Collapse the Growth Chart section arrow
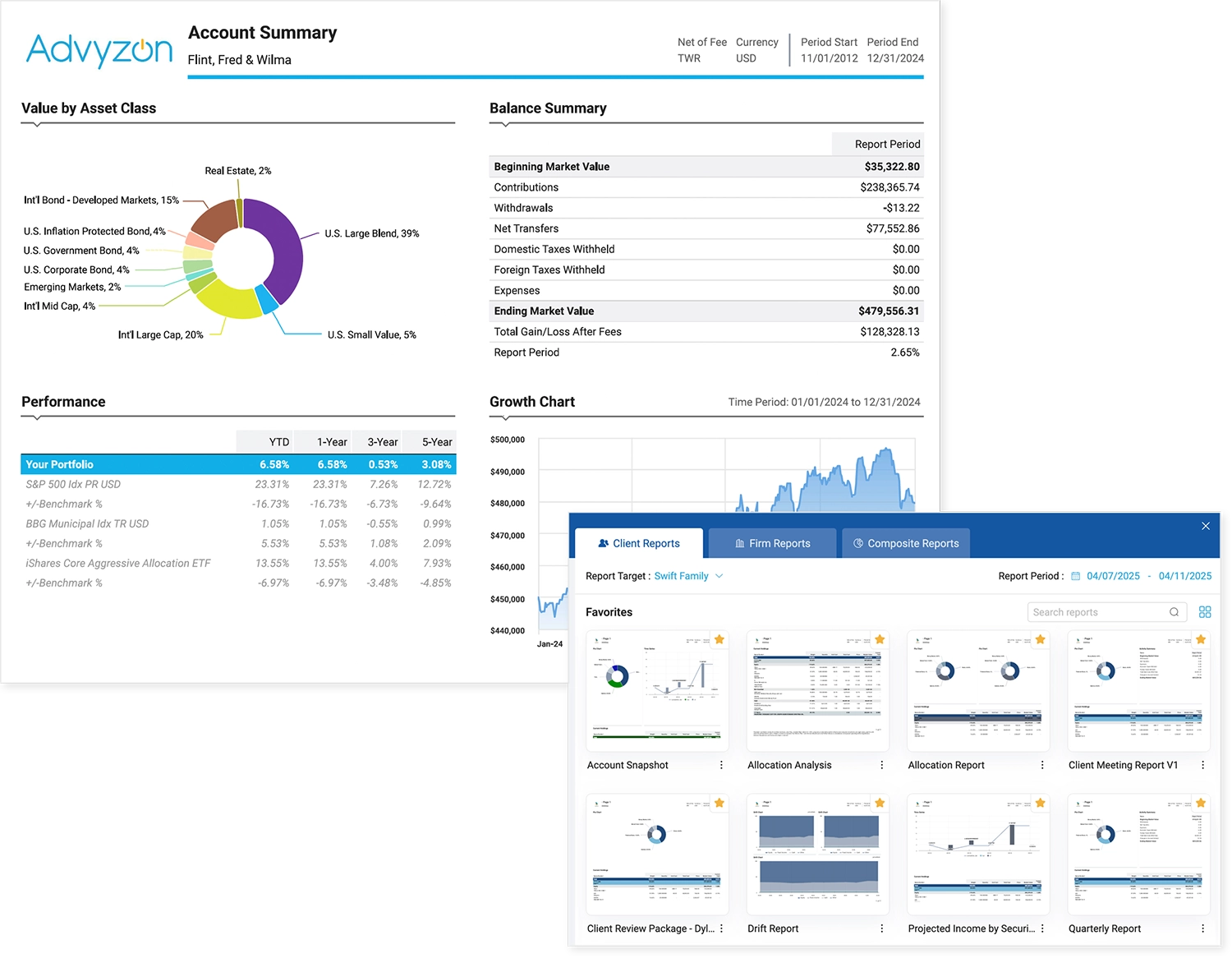 click(x=505, y=418)
